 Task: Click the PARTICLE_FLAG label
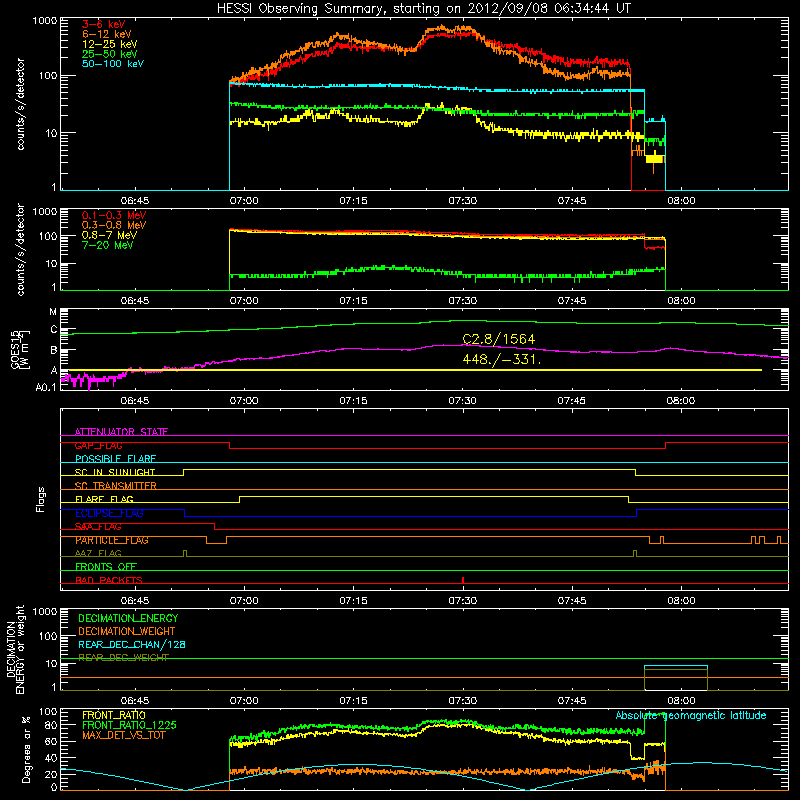tap(112, 540)
